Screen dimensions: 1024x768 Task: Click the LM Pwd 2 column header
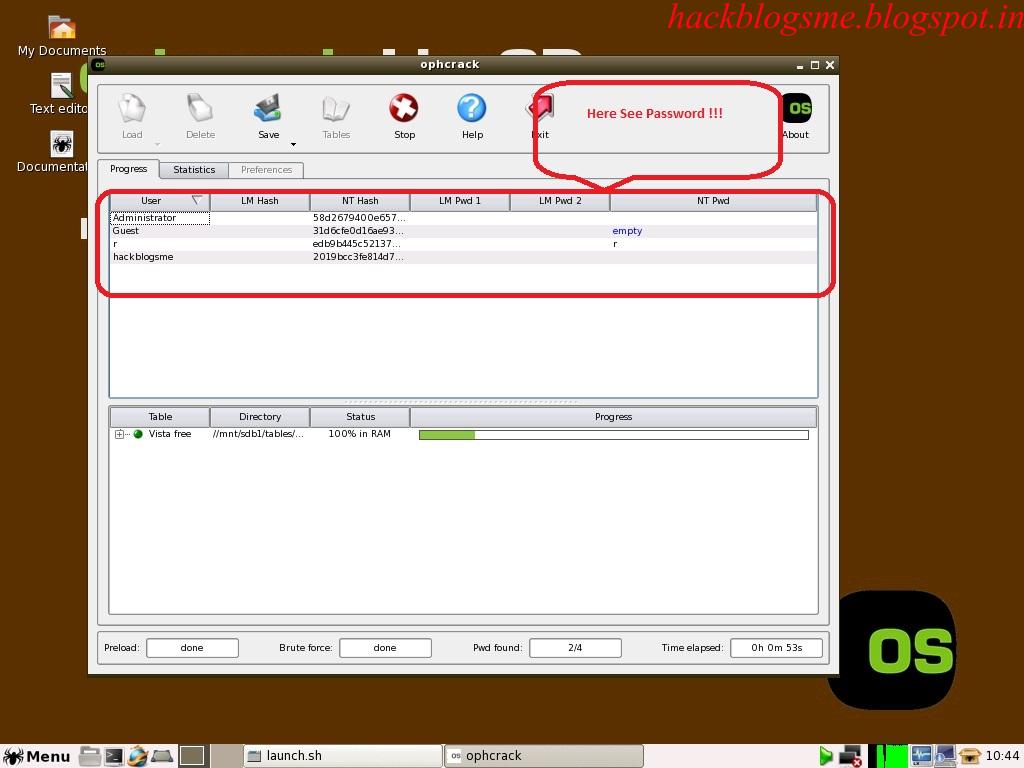560,200
